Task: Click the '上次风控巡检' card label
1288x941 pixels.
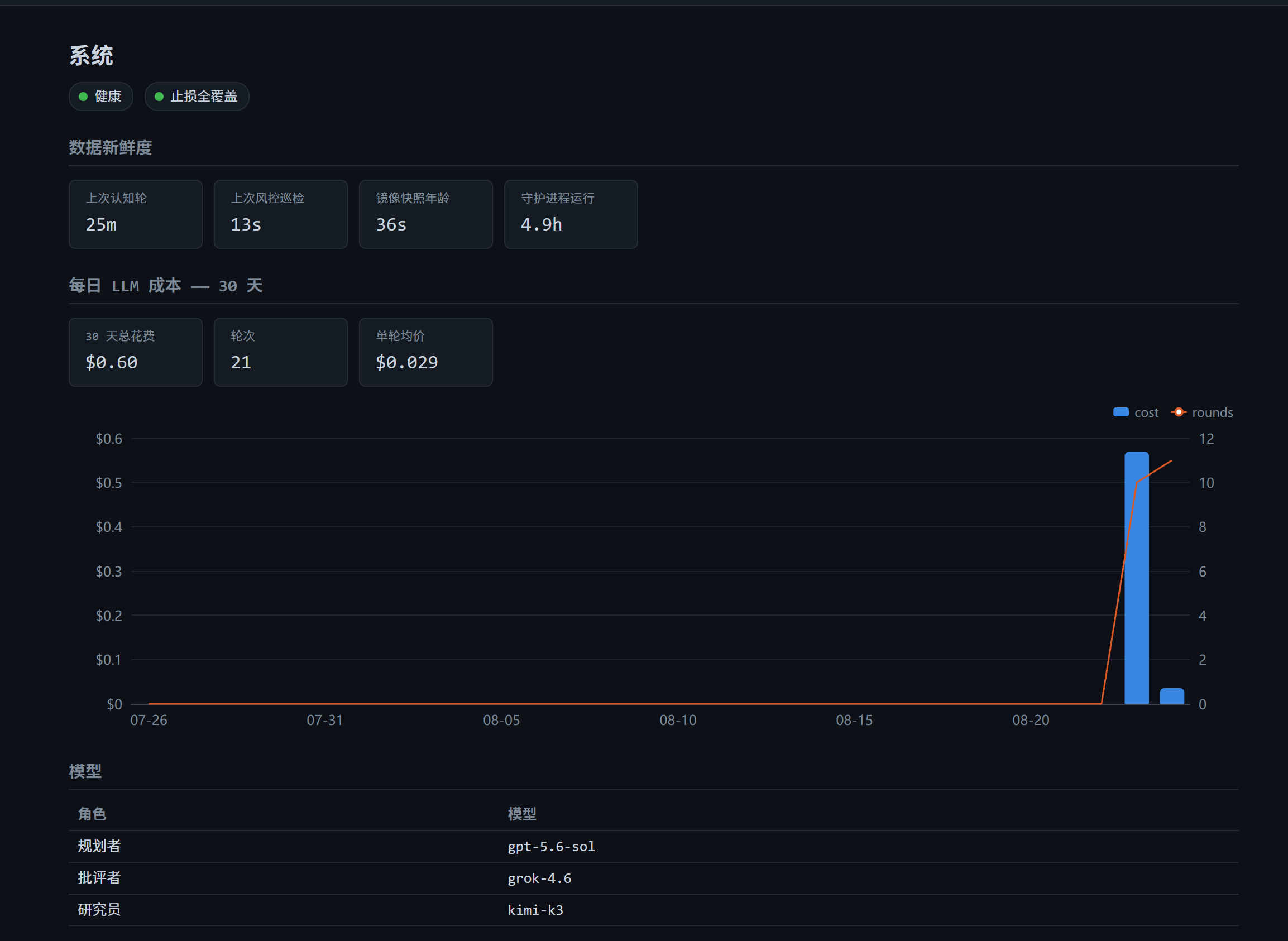Action: (267, 198)
